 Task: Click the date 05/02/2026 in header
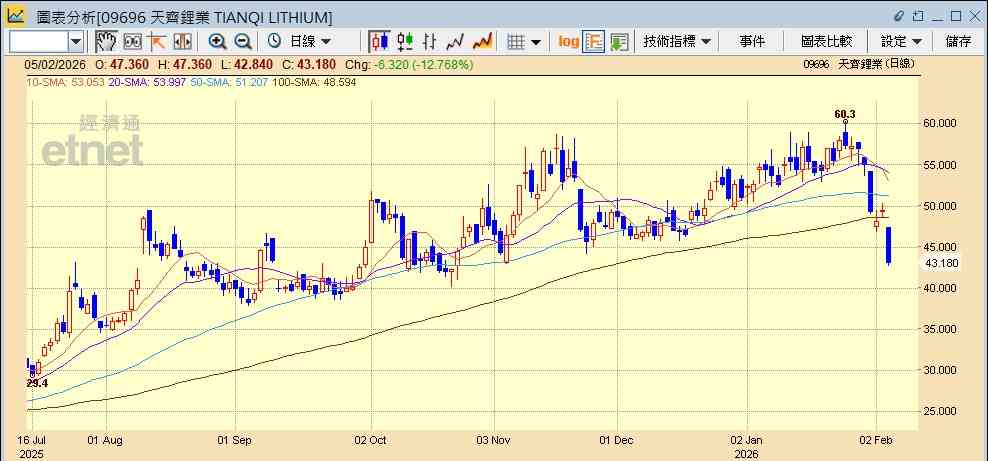(54, 64)
